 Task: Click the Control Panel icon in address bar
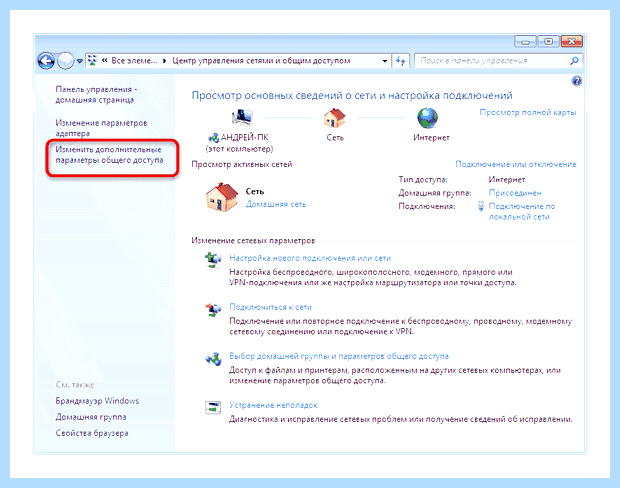[92, 61]
